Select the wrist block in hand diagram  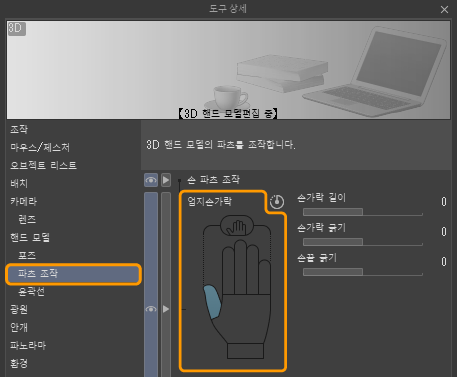pyautogui.click(x=245, y=351)
